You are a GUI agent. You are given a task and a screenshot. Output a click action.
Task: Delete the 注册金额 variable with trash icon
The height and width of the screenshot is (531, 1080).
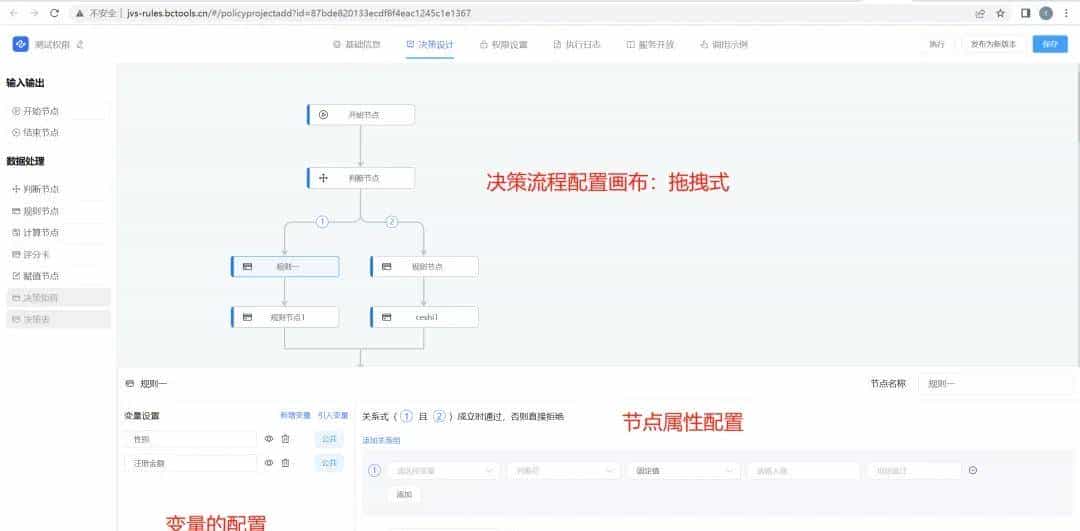(x=285, y=463)
